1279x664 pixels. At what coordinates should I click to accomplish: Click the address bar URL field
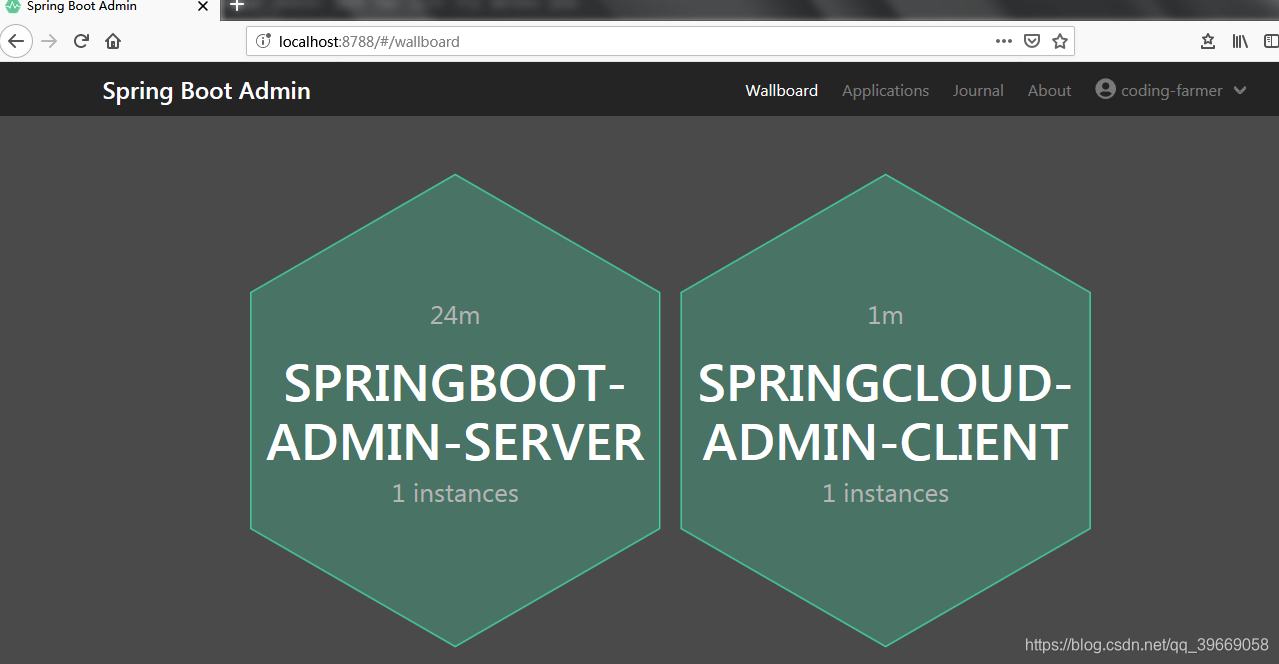660,41
